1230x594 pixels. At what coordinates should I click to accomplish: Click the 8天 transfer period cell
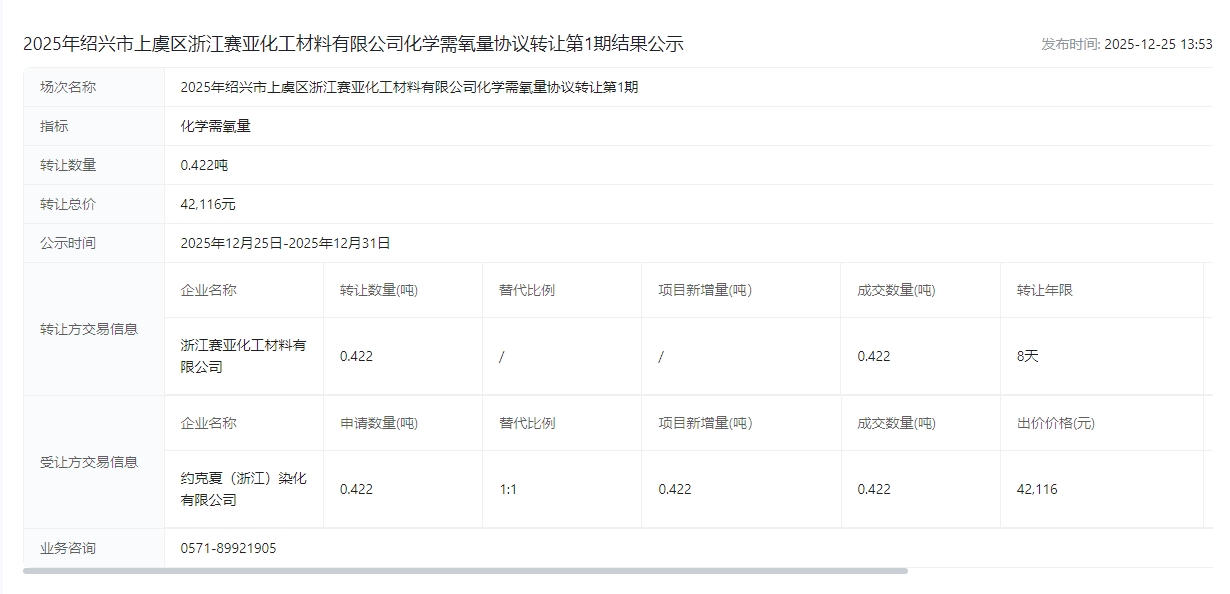[x=1027, y=356]
